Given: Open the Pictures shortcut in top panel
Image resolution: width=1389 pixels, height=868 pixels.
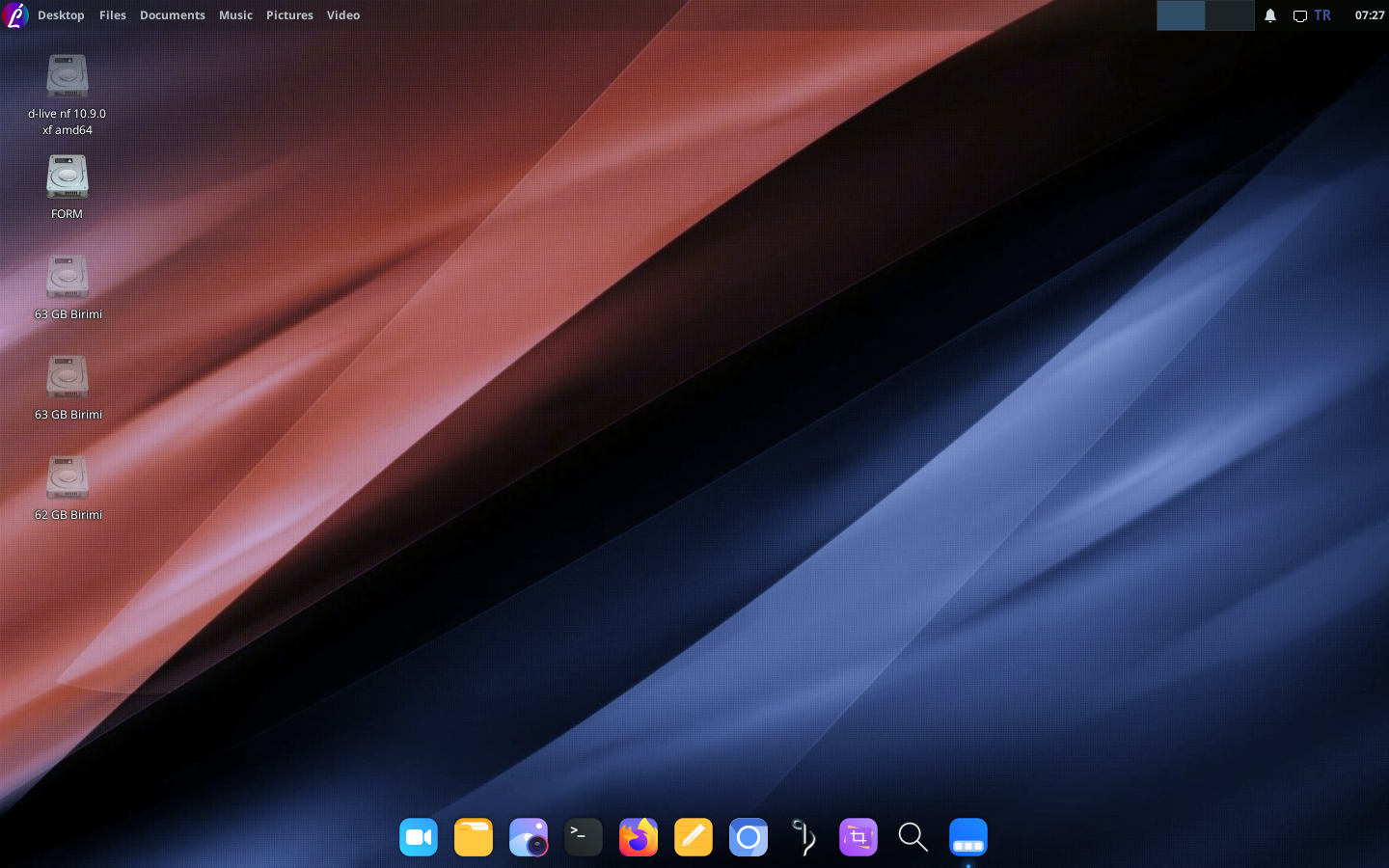Looking at the screenshot, I should [289, 15].
